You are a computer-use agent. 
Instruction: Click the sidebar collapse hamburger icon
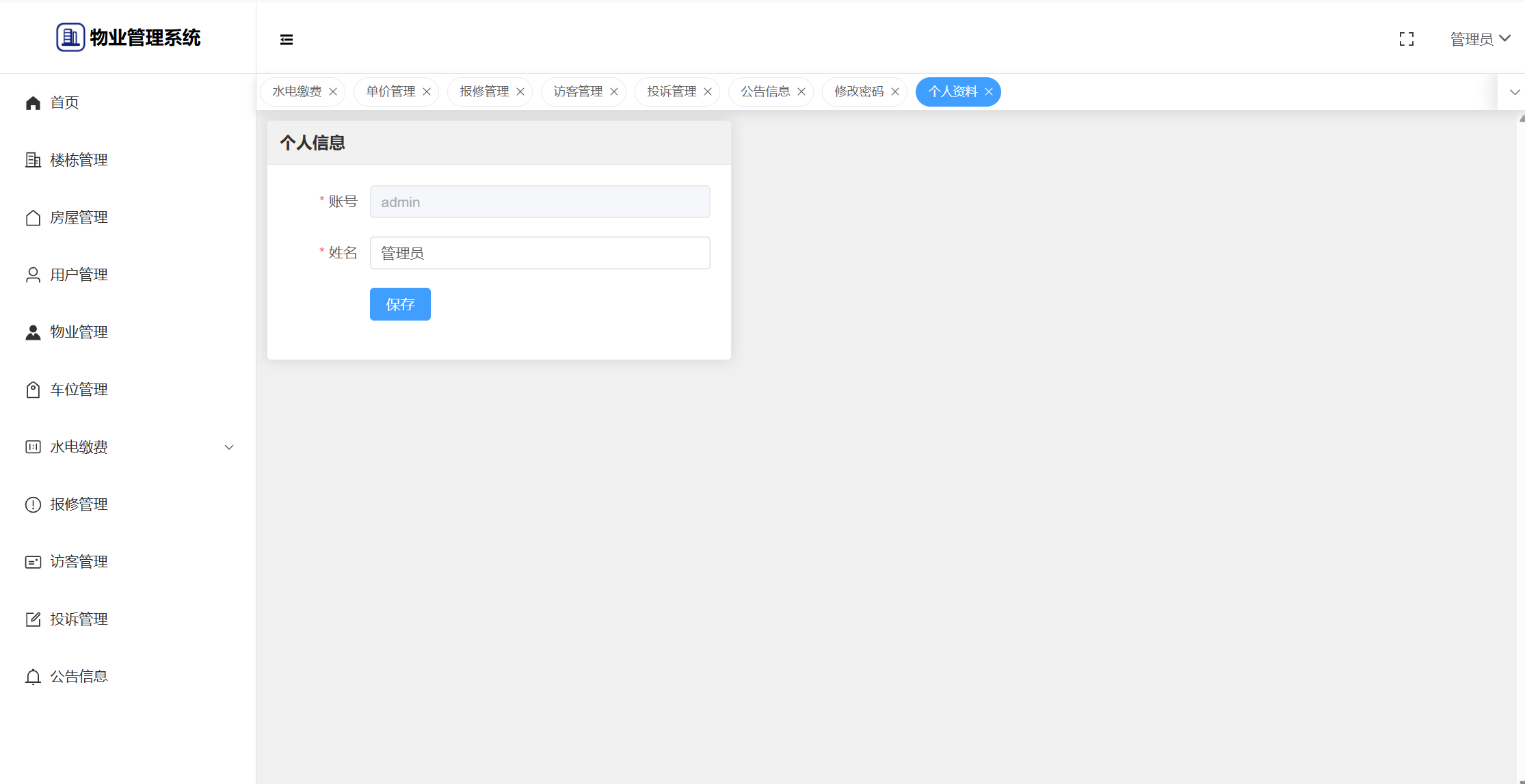[x=287, y=40]
